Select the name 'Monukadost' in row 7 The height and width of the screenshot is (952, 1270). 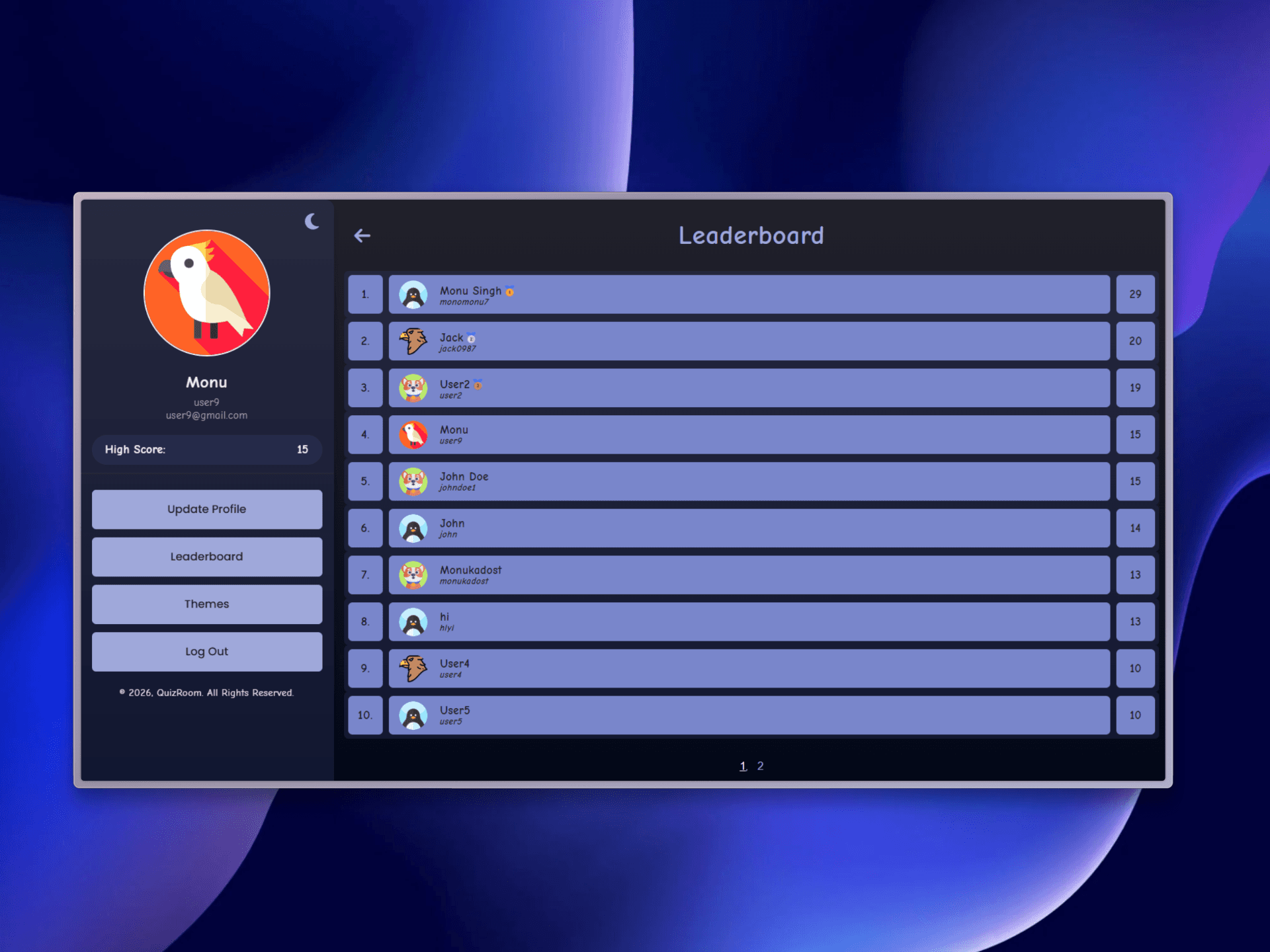pos(470,570)
